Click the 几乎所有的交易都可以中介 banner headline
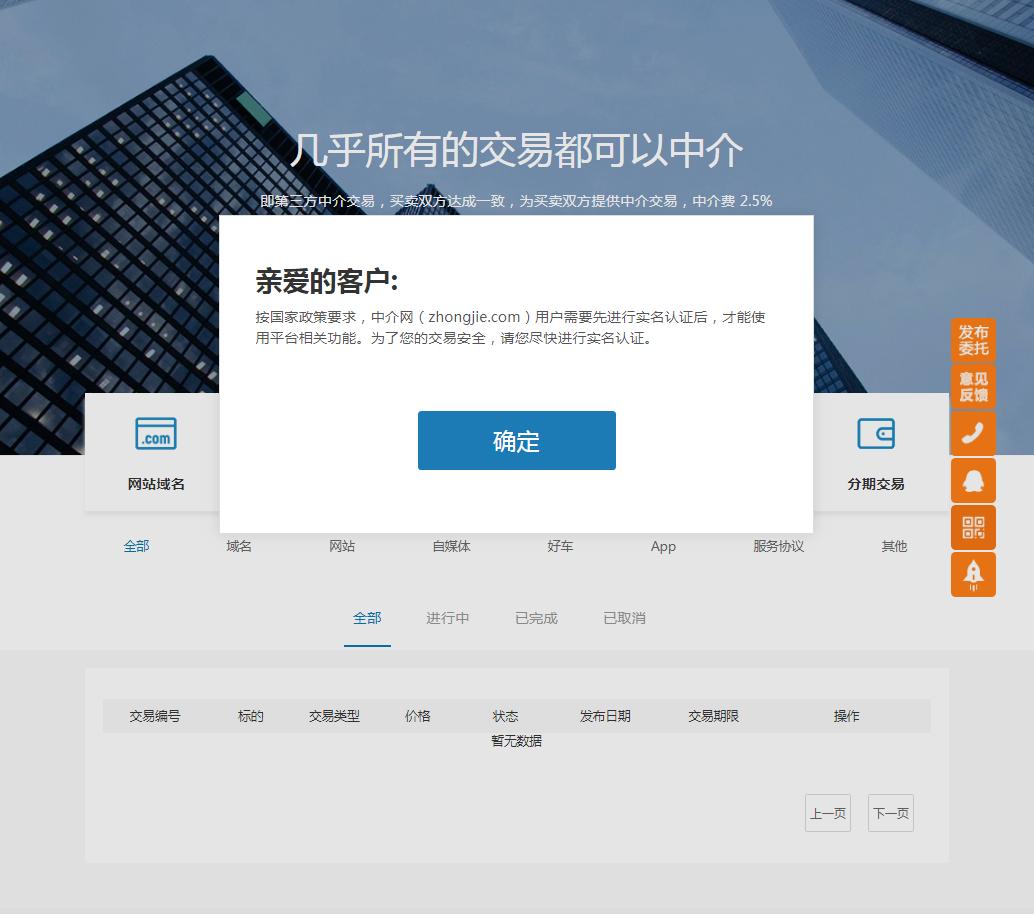1034x914 pixels. click(x=516, y=150)
